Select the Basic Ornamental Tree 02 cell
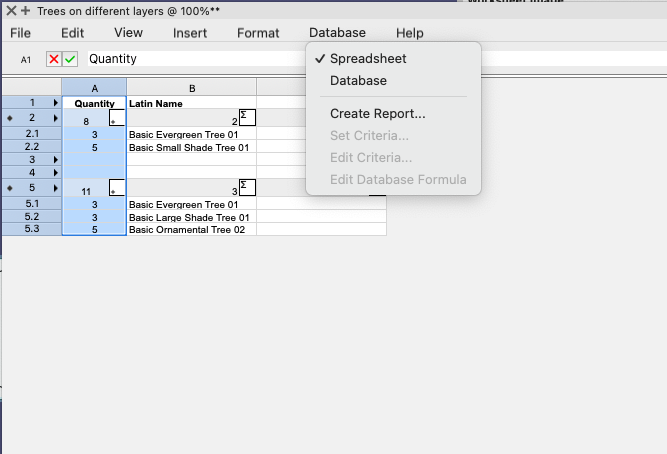Image resolution: width=667 pixels, height=454 pixels. click(190, 229)
